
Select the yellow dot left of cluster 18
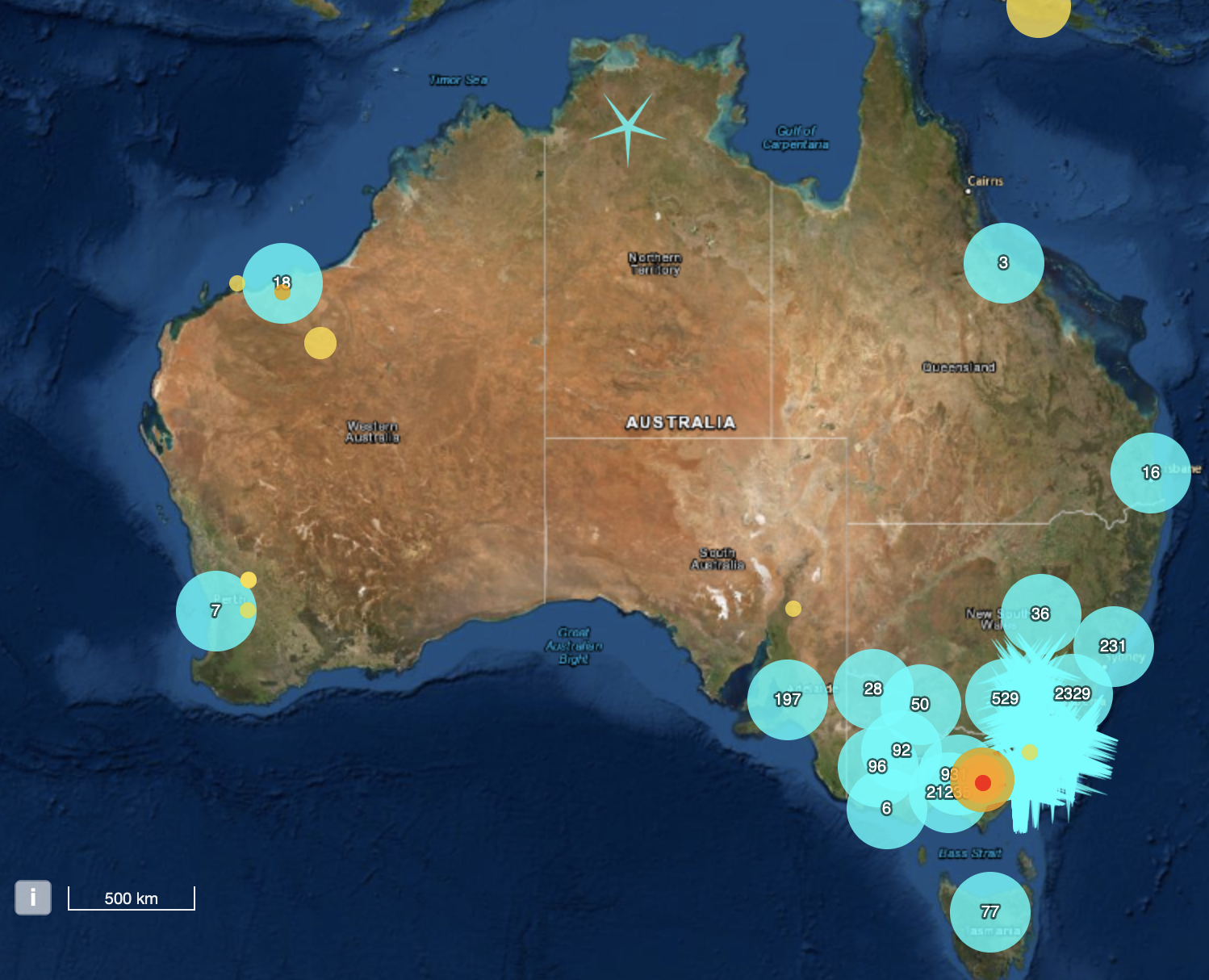pyautogui.click(x=236, y=283)
